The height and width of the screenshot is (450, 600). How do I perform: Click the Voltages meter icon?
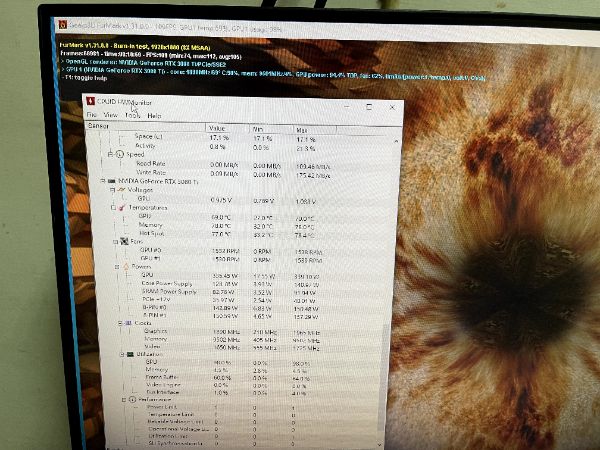(121, 189)
